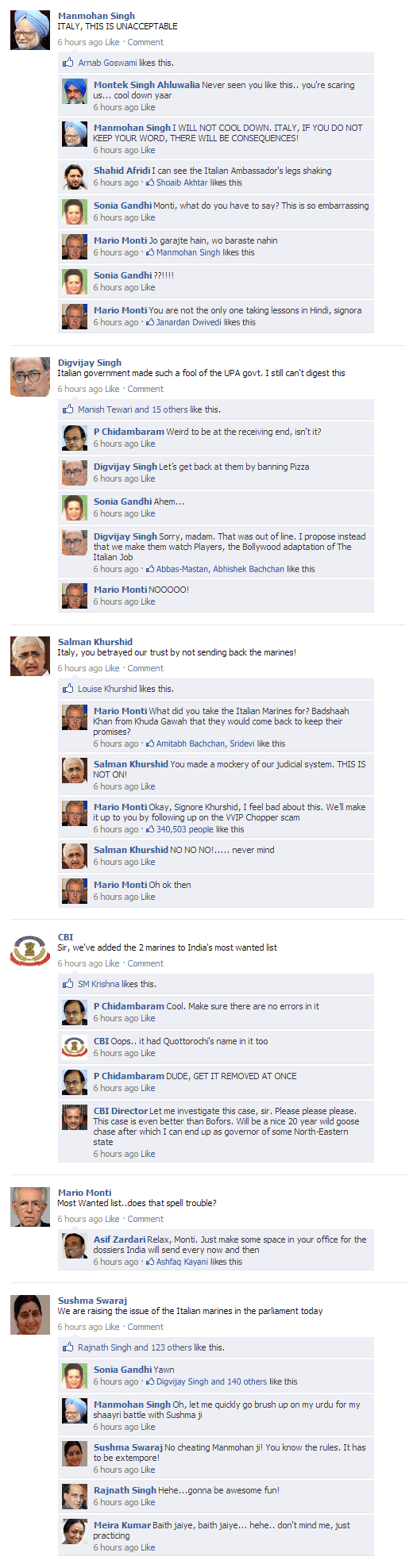417x1568 pixels.
Task: Click thumbs-up icon beside Rajnath Singh and 123 others
Action: tap(68, 1347)
